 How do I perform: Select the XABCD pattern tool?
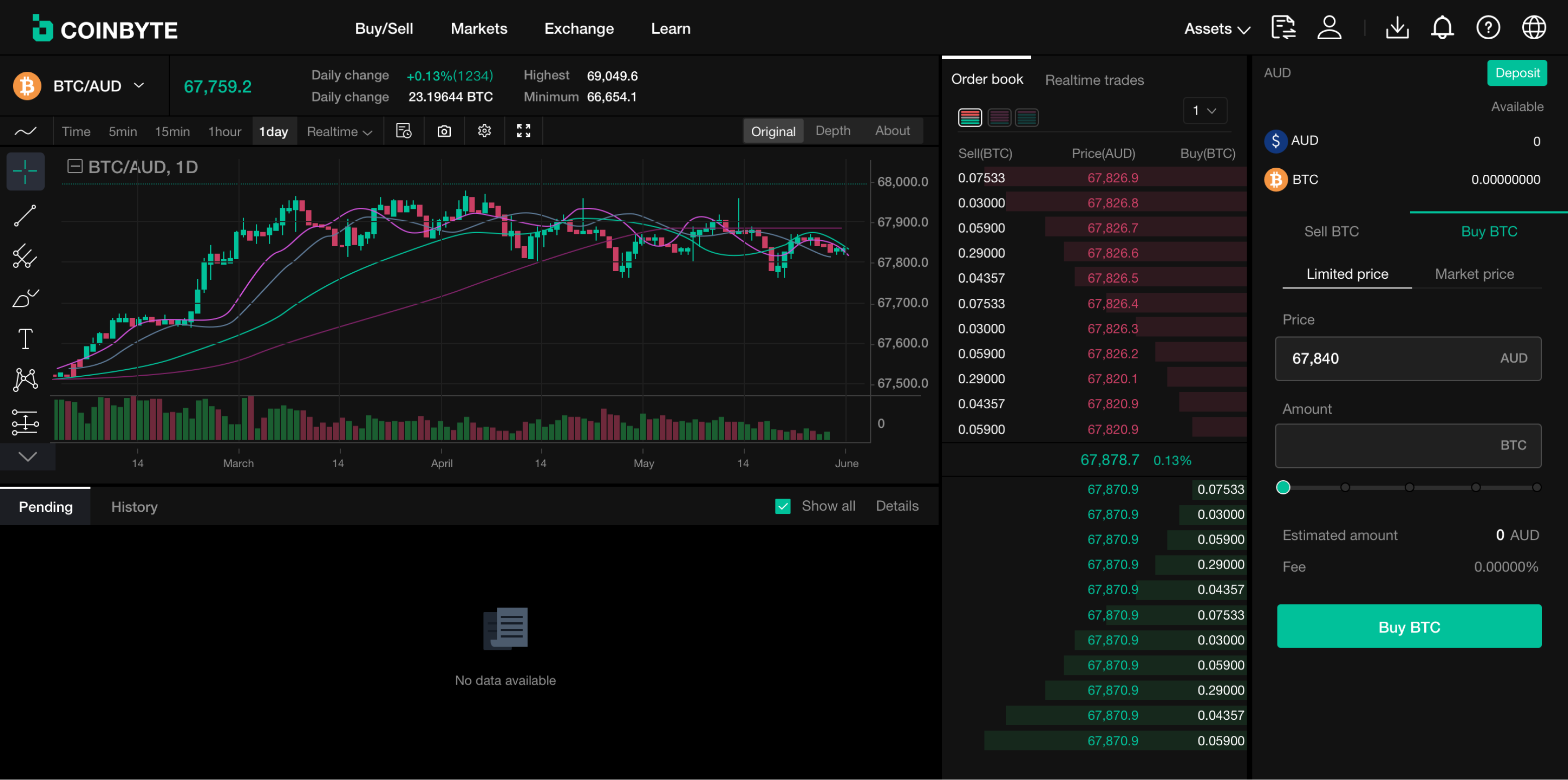(x=25, y=380)
